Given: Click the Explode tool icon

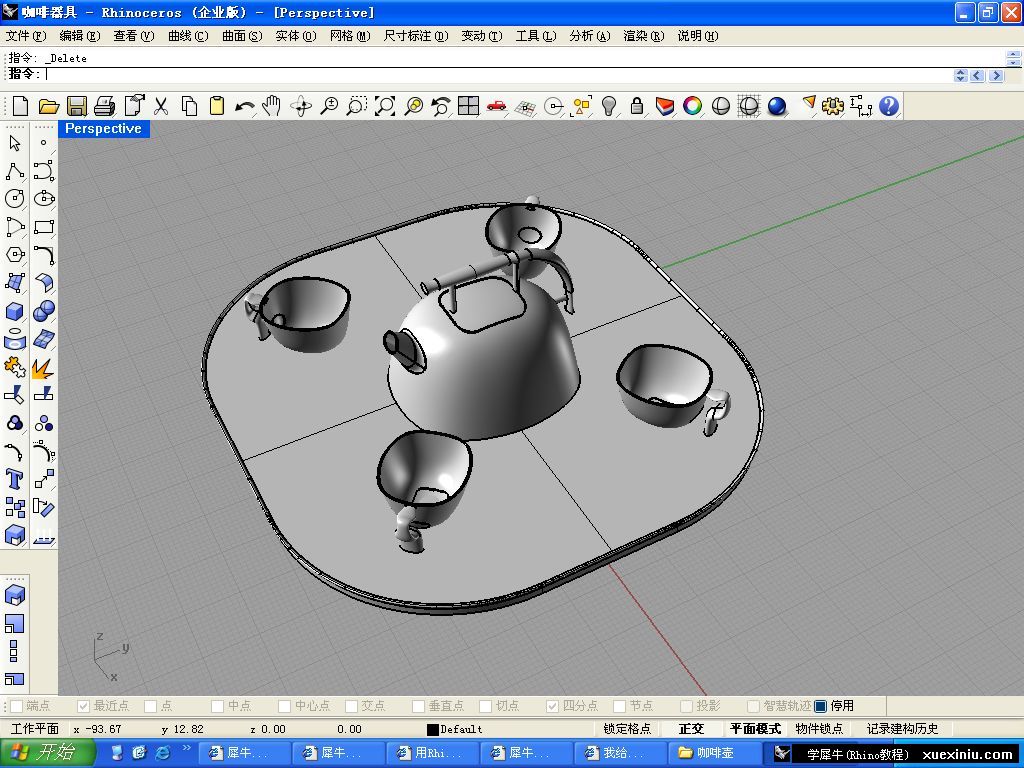Looking at the screenshot, I should pos(43,368).
